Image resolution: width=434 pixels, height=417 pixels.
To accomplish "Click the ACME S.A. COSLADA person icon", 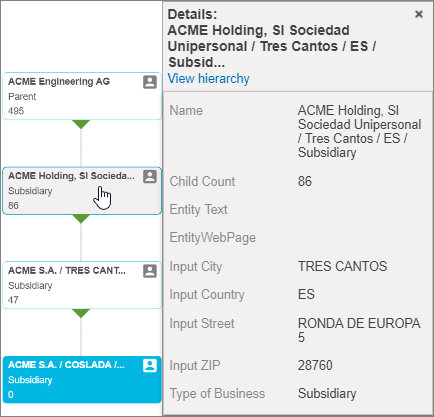I will [x=150, y=365].
